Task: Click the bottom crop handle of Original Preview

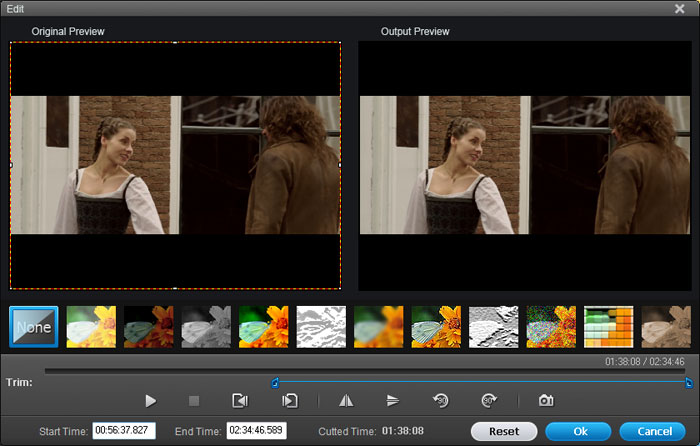Action: 175,288
